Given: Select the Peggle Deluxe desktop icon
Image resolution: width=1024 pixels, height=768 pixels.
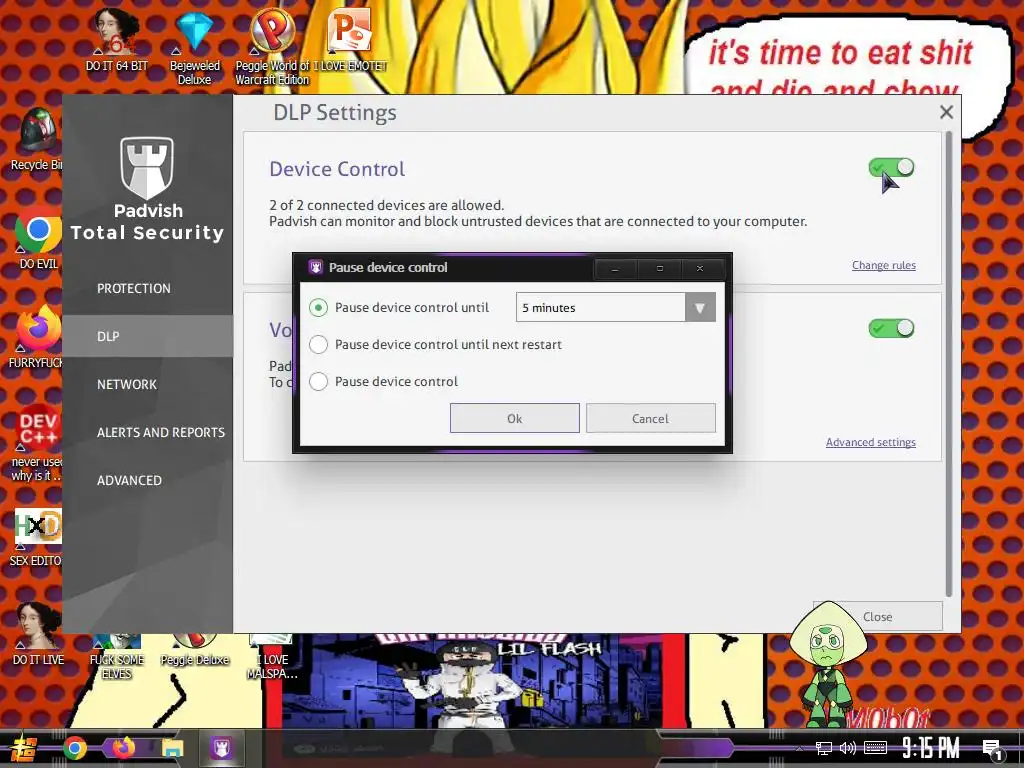Looking at the screenshot, I should click(195, 650).
